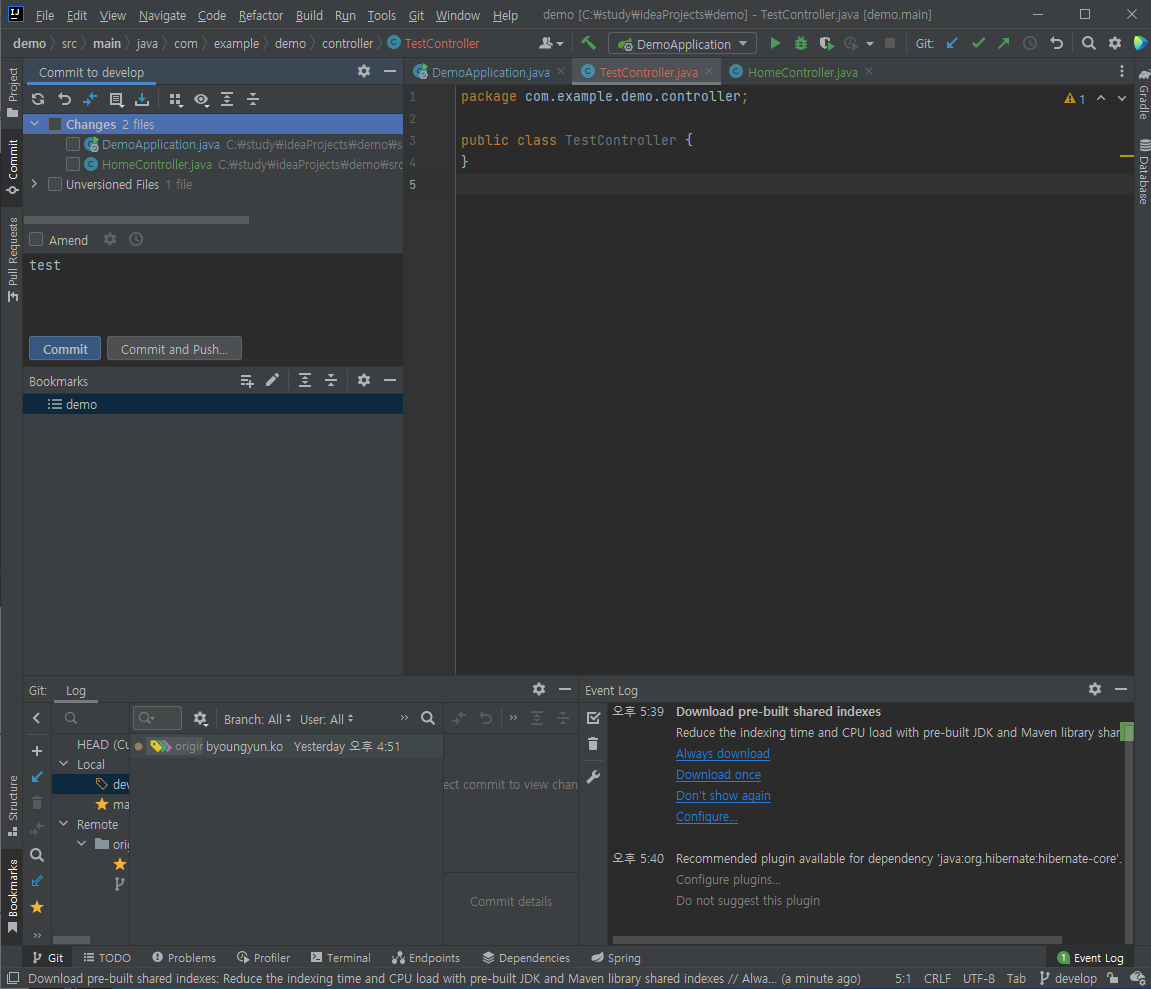Enable the Amend checkbox

pyautogui.click(x=37, y=240)
